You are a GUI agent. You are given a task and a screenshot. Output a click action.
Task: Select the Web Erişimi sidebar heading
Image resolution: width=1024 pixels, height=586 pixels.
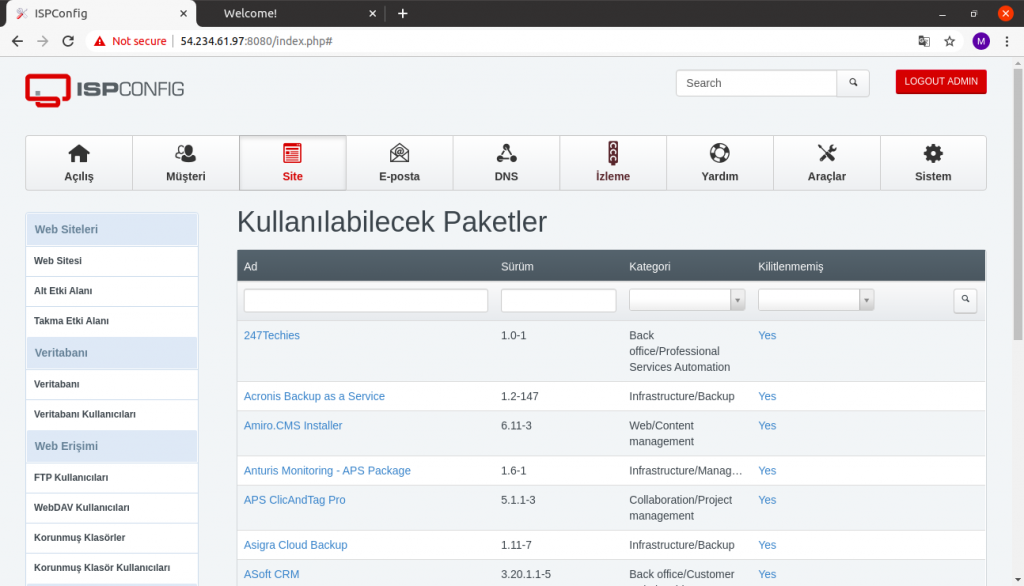(112, 446)
